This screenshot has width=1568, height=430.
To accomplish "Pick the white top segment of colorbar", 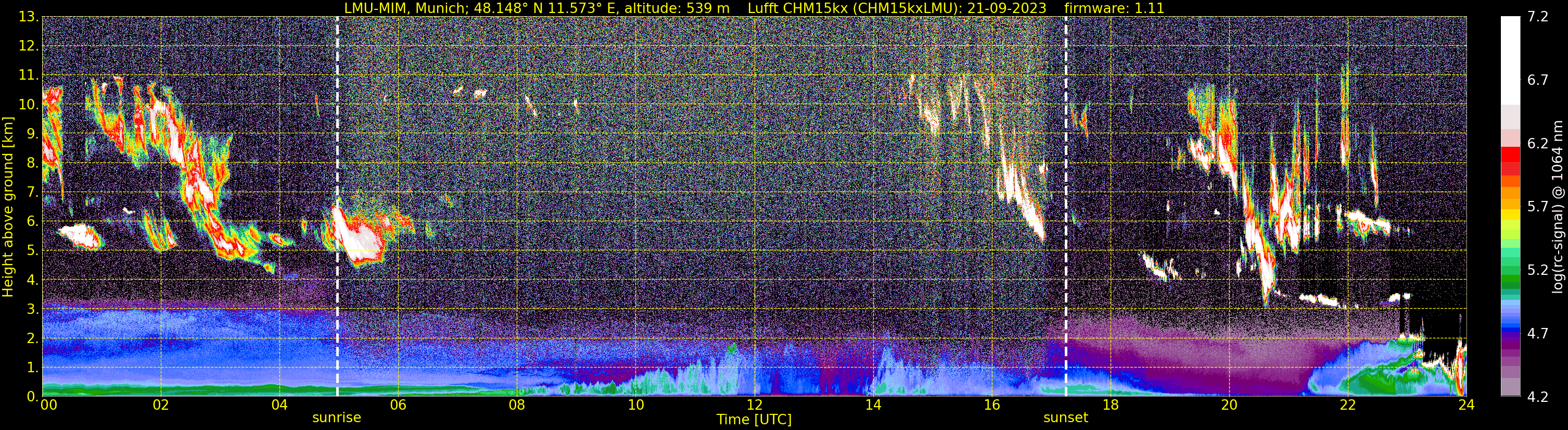I will coord(1510,60).
